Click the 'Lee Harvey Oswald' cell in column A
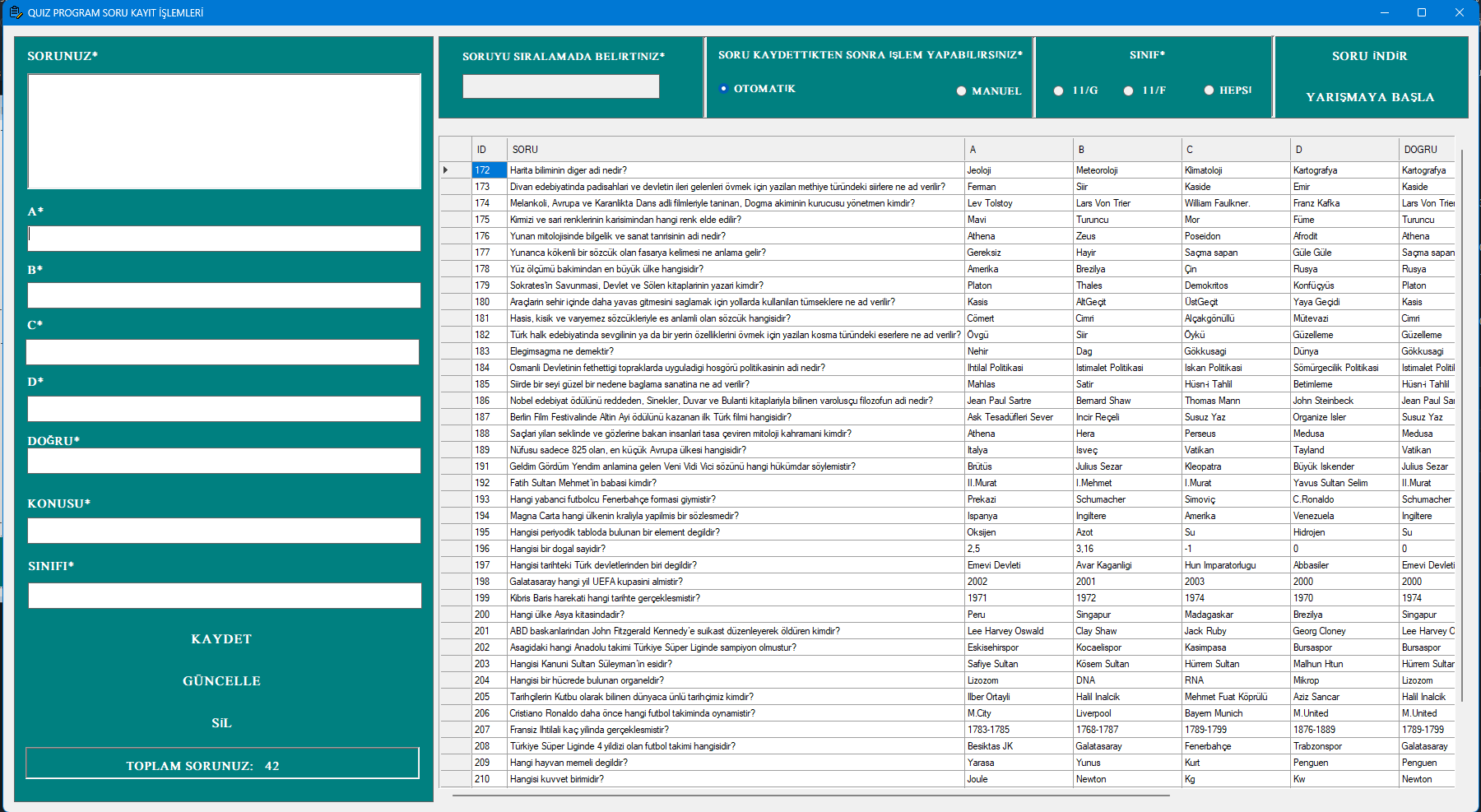 click(1019, 631)
